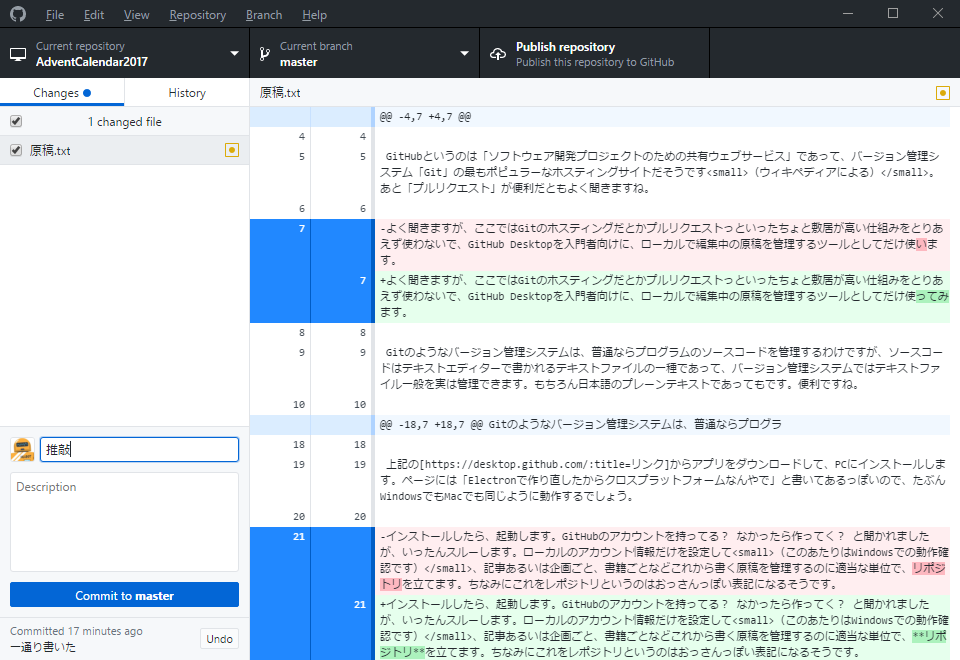Minimize the GitHub Desktop window
Viewport: 960px width, 660px height.
click(x=848, y=13)
